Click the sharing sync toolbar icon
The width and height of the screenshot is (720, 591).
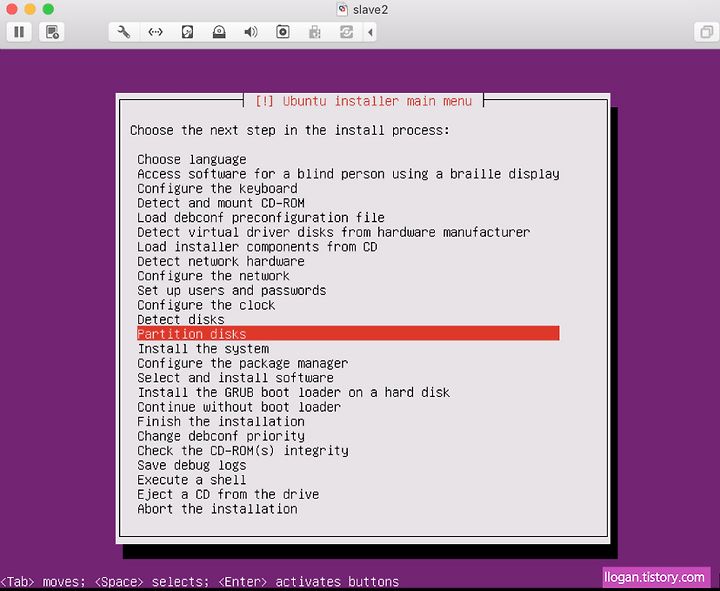346,32
